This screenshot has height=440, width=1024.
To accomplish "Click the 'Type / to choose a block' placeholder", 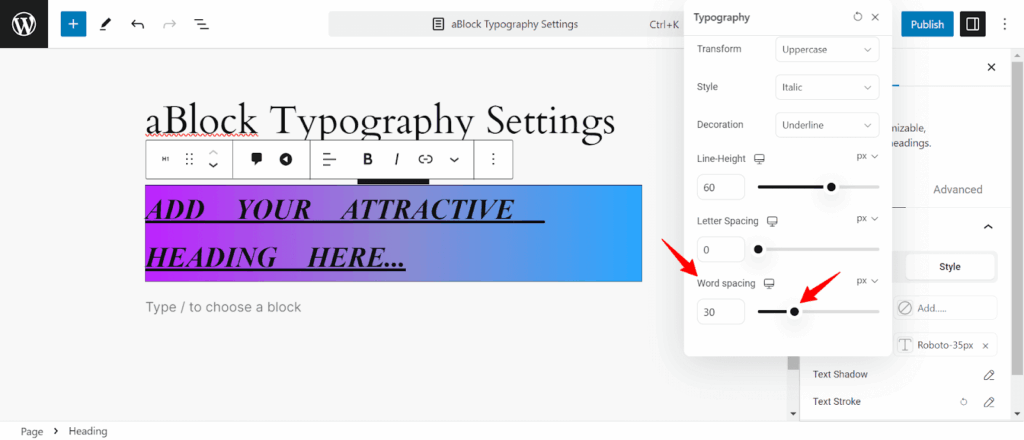I will (x=223, y=307).
